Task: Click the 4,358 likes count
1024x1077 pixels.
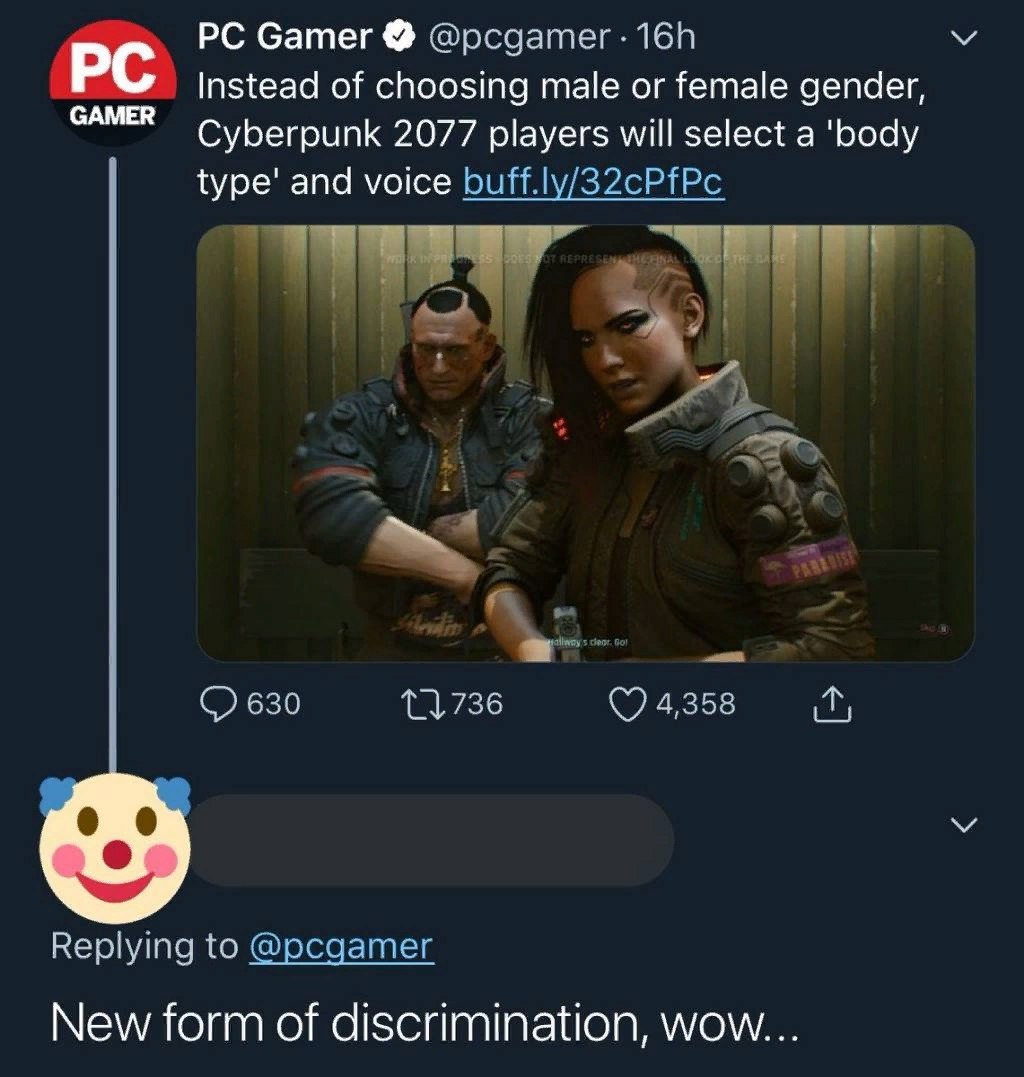Action: click(696, 705)
